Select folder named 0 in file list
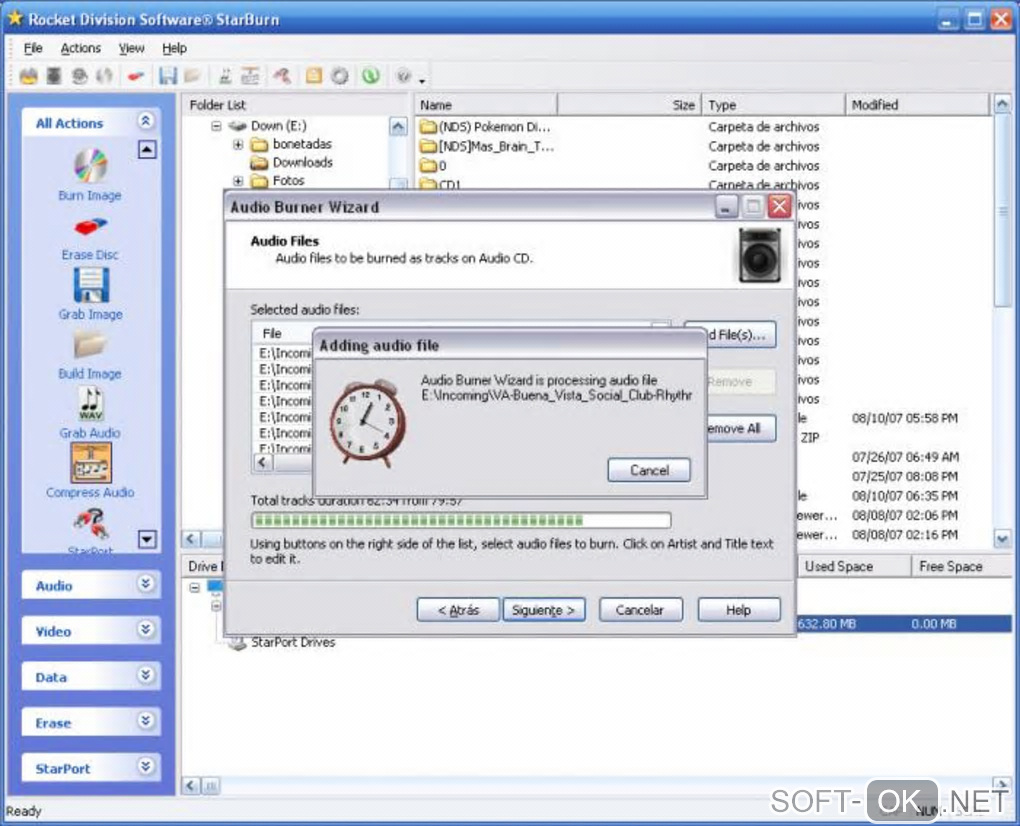 point(433,166)
